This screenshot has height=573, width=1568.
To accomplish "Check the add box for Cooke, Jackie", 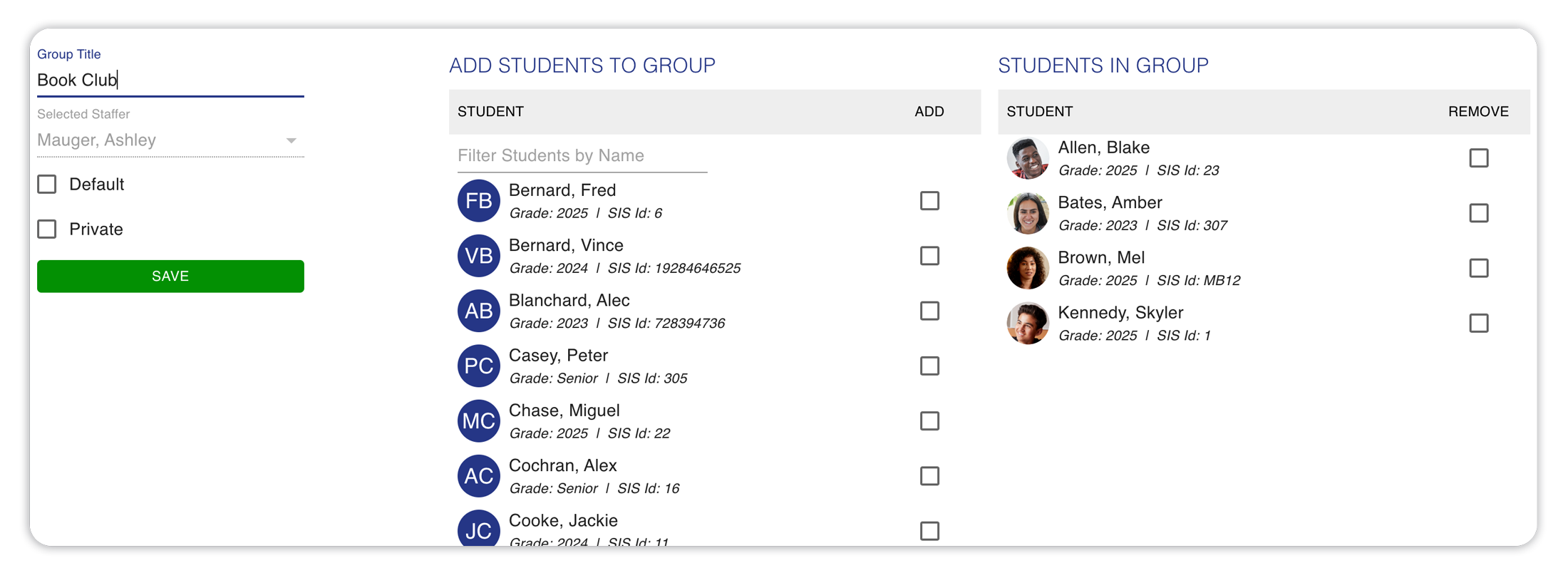I will 929,531.
